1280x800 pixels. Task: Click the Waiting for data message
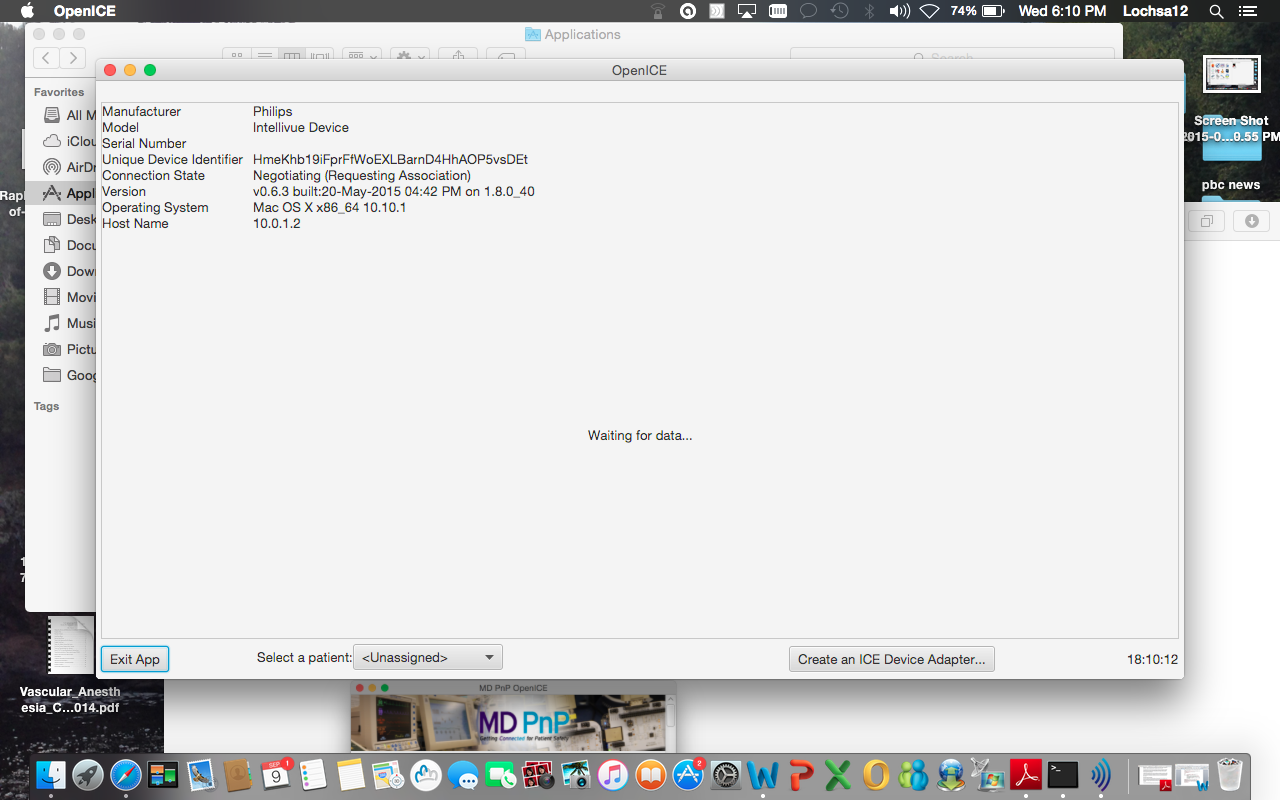tap(640, 435)
